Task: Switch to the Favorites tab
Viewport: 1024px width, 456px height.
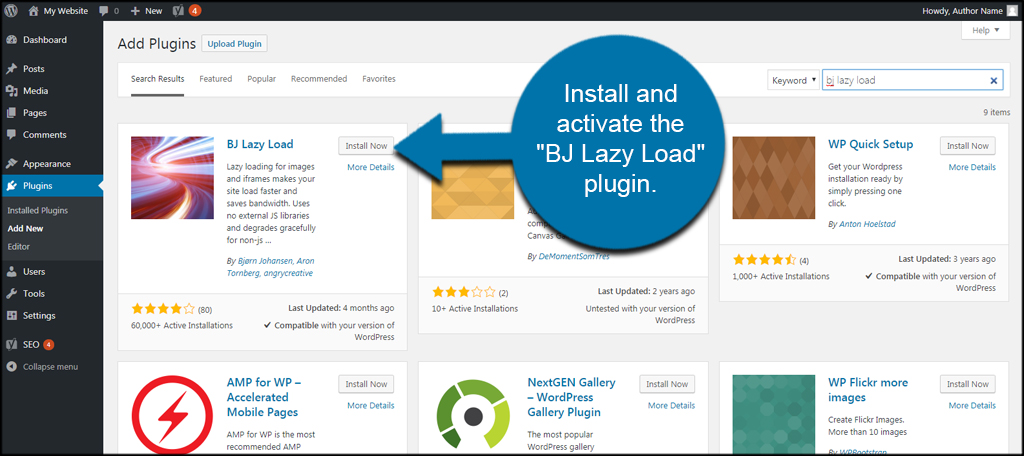Action: (x=379, y=79)
